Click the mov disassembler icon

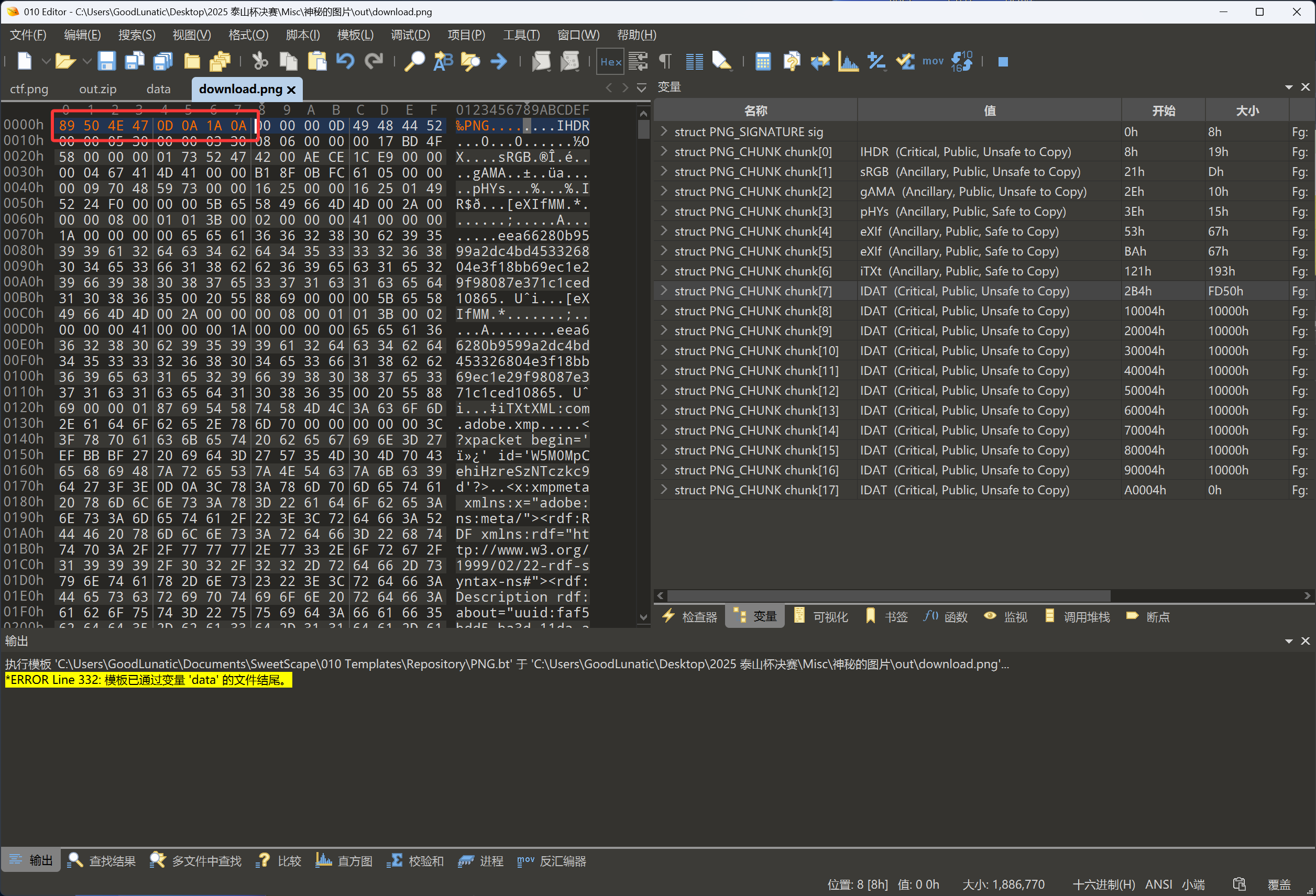click(933, 61)
